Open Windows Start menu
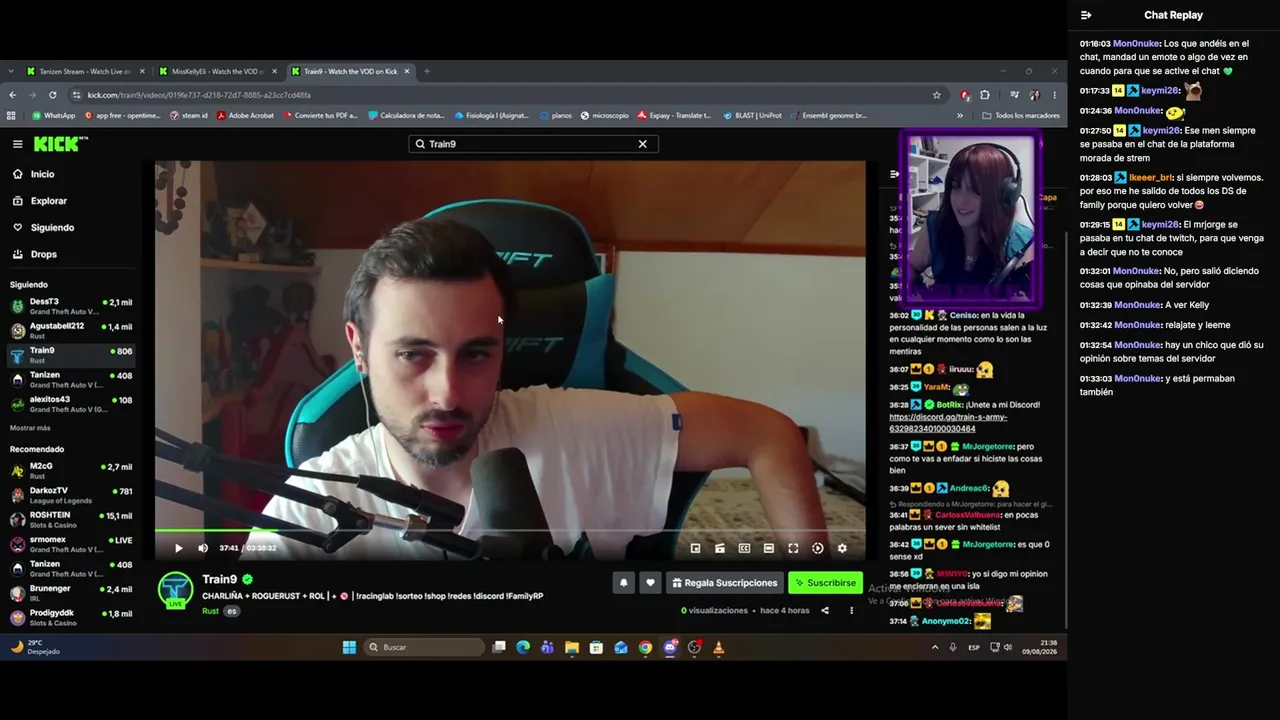Screen dimensions: 1280x720 tap(349, 647)
